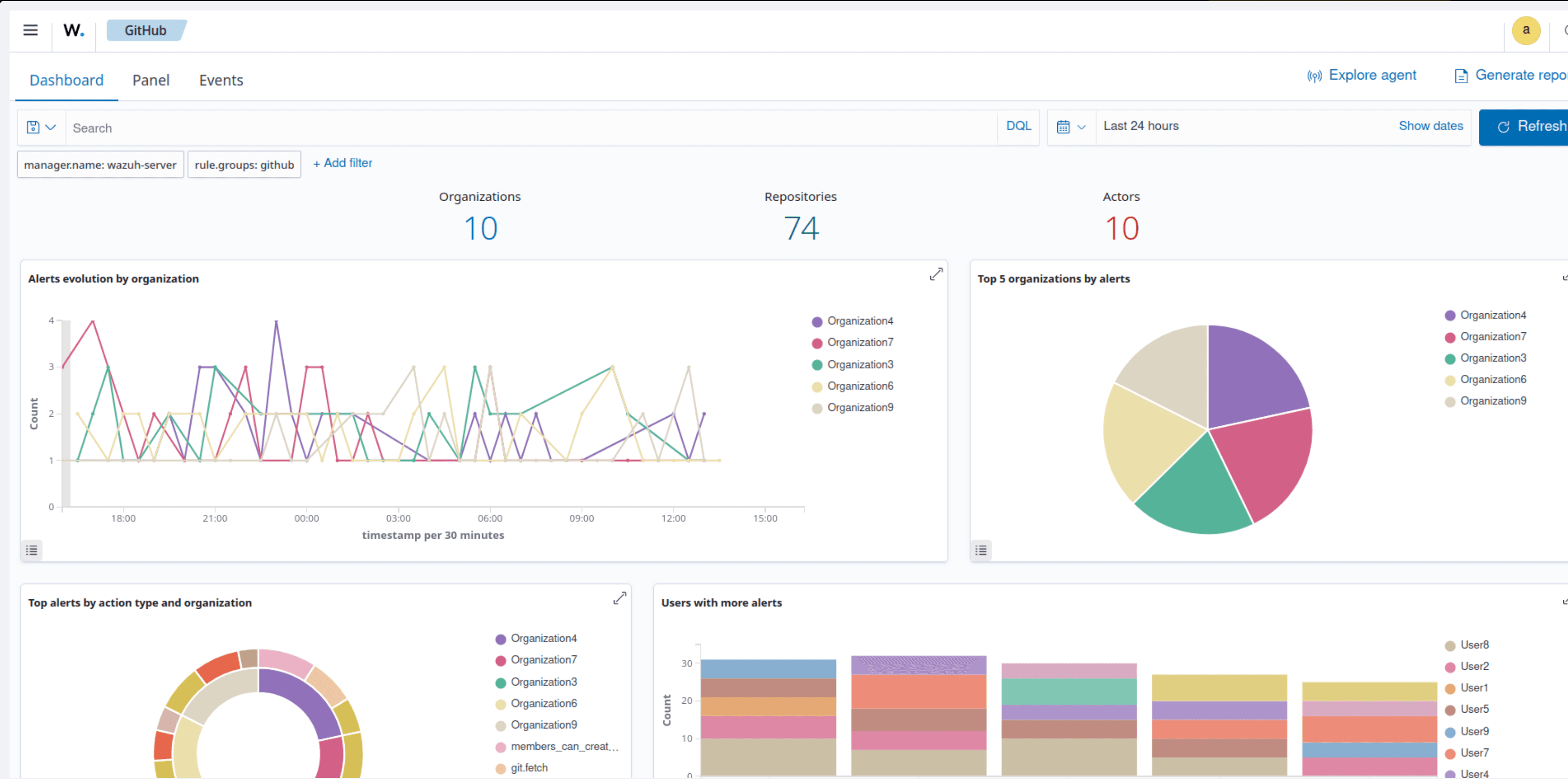The image size is (1568, 779).
Task: Show data table for Alerts evolution chart
Action: pyautogui.click(x=31, y=550)
